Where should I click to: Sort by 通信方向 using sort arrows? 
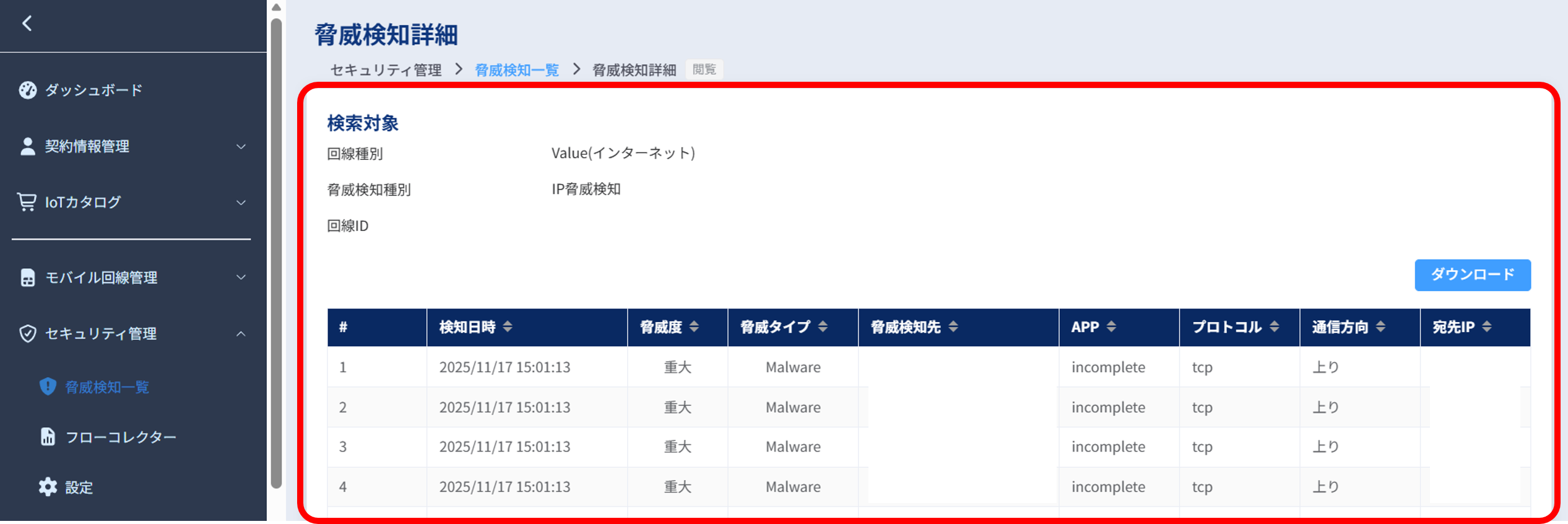[x=1380, y=327]
